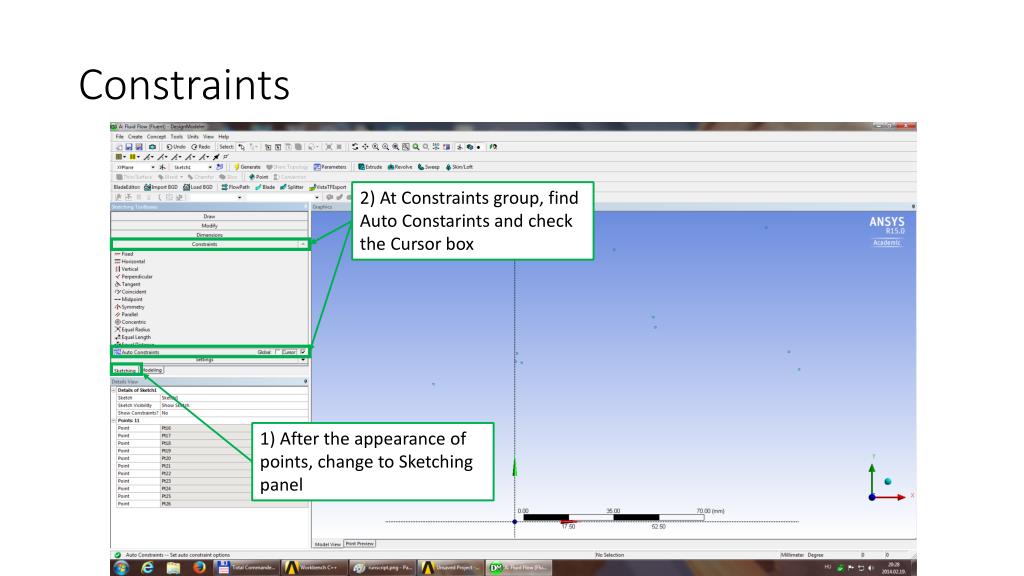Viewport: 1024px width, 576px height.
Task: Click the Blade tool
Action: 264,187
